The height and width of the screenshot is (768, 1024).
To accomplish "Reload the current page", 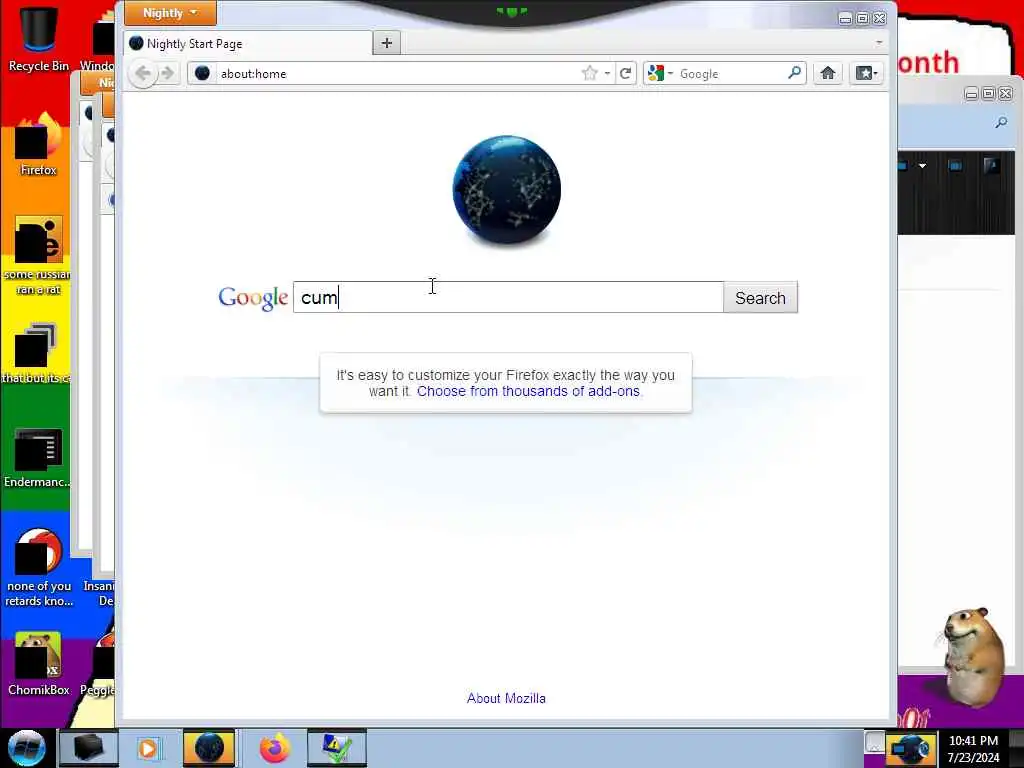I will [x=625, y=73].
